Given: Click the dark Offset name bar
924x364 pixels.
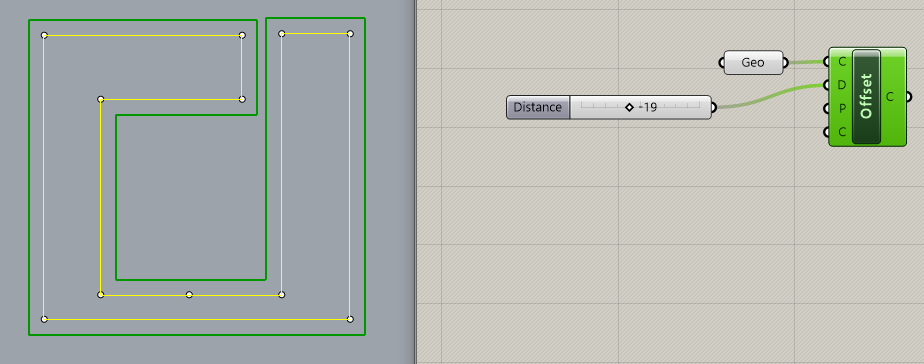Looking at the screenshot, I should (866, 97).
